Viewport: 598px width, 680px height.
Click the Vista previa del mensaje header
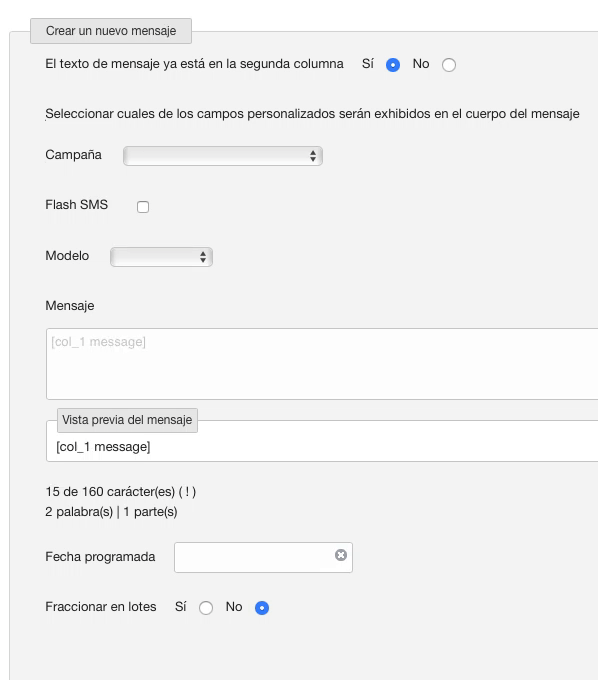point(127,420)
